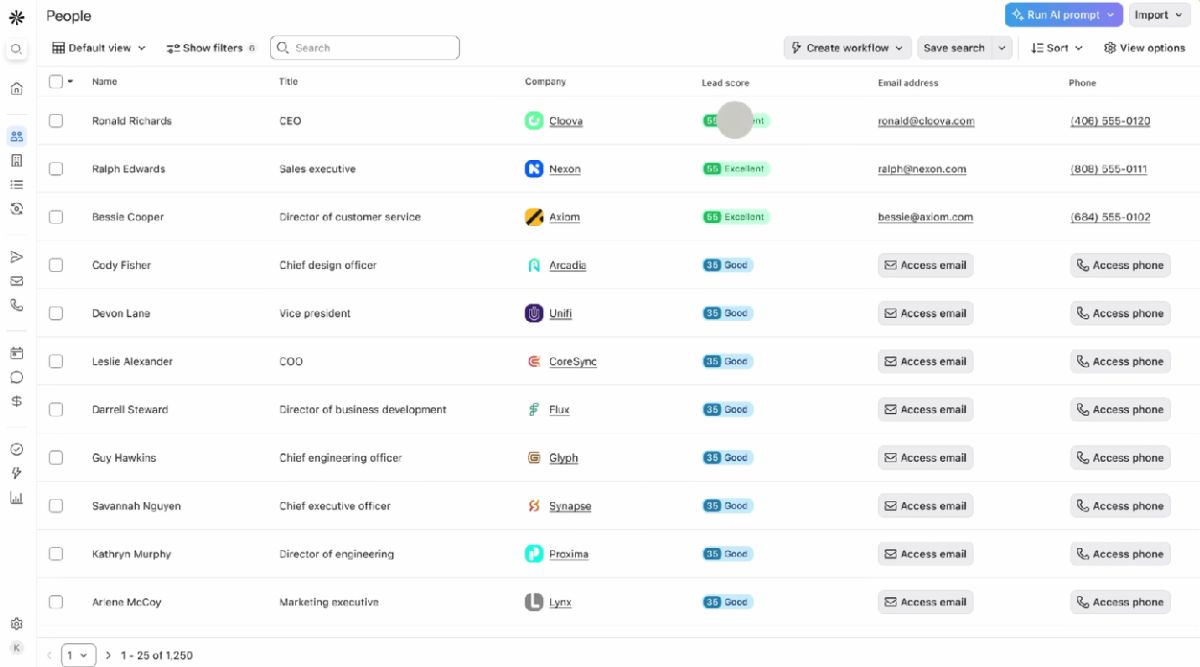Open the dollar sign Deals icon
This screenshot has width=1200, height=667.
(x=16, y=401)
